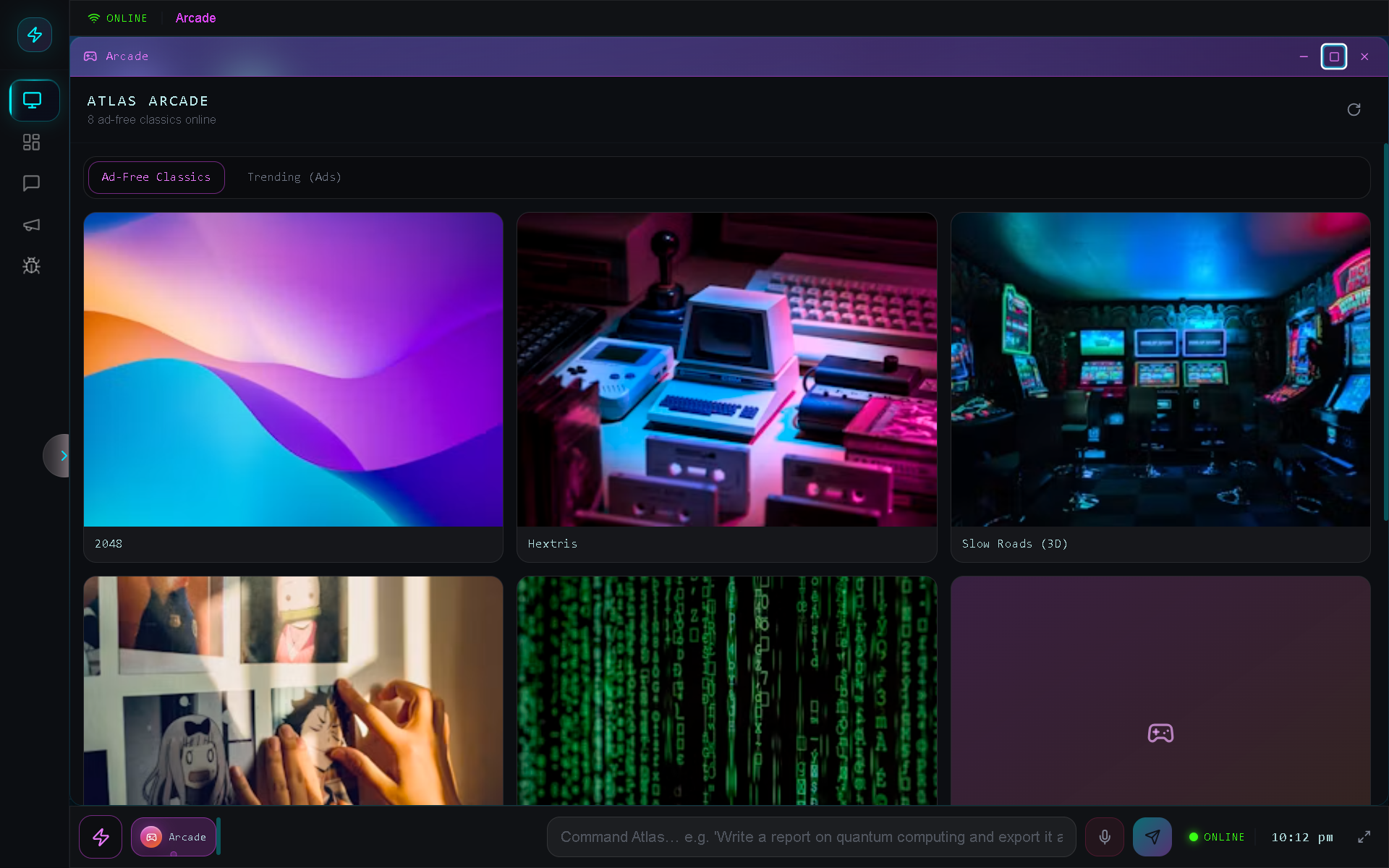Click the 2048 title label
Image resolution: width=1389 pixels, height=868 pixels.
coord(109,544)
